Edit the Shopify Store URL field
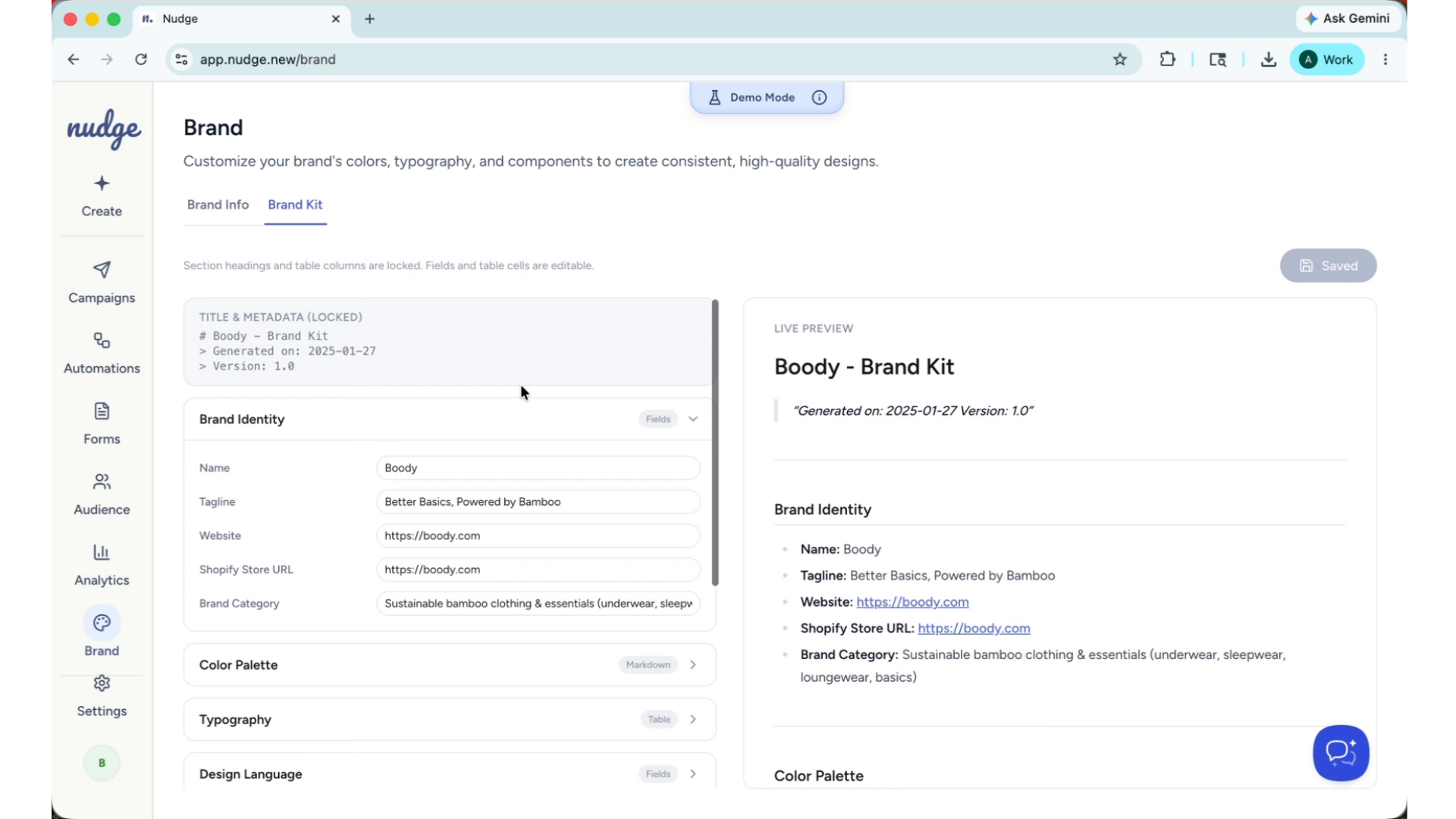 coord(538,570)
